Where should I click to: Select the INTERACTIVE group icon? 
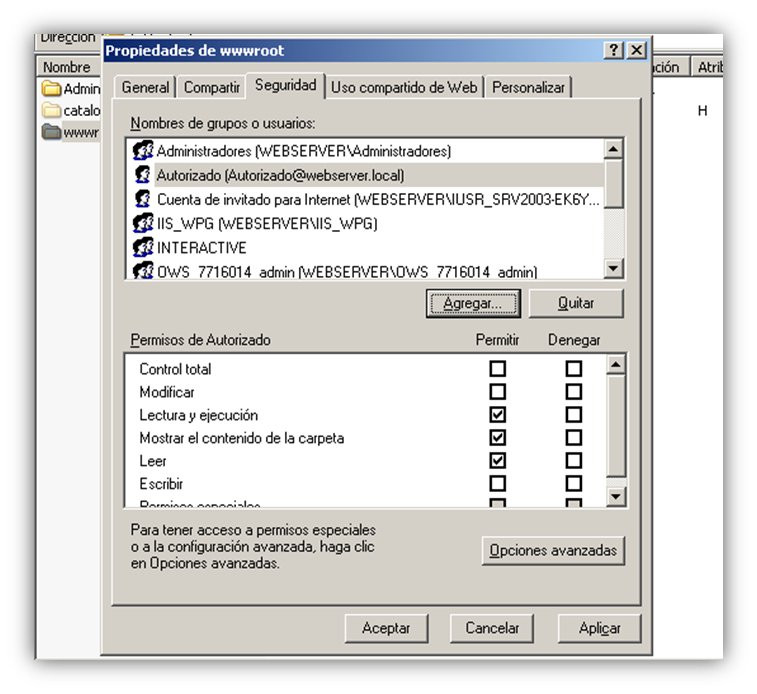[x=143, y=247]
